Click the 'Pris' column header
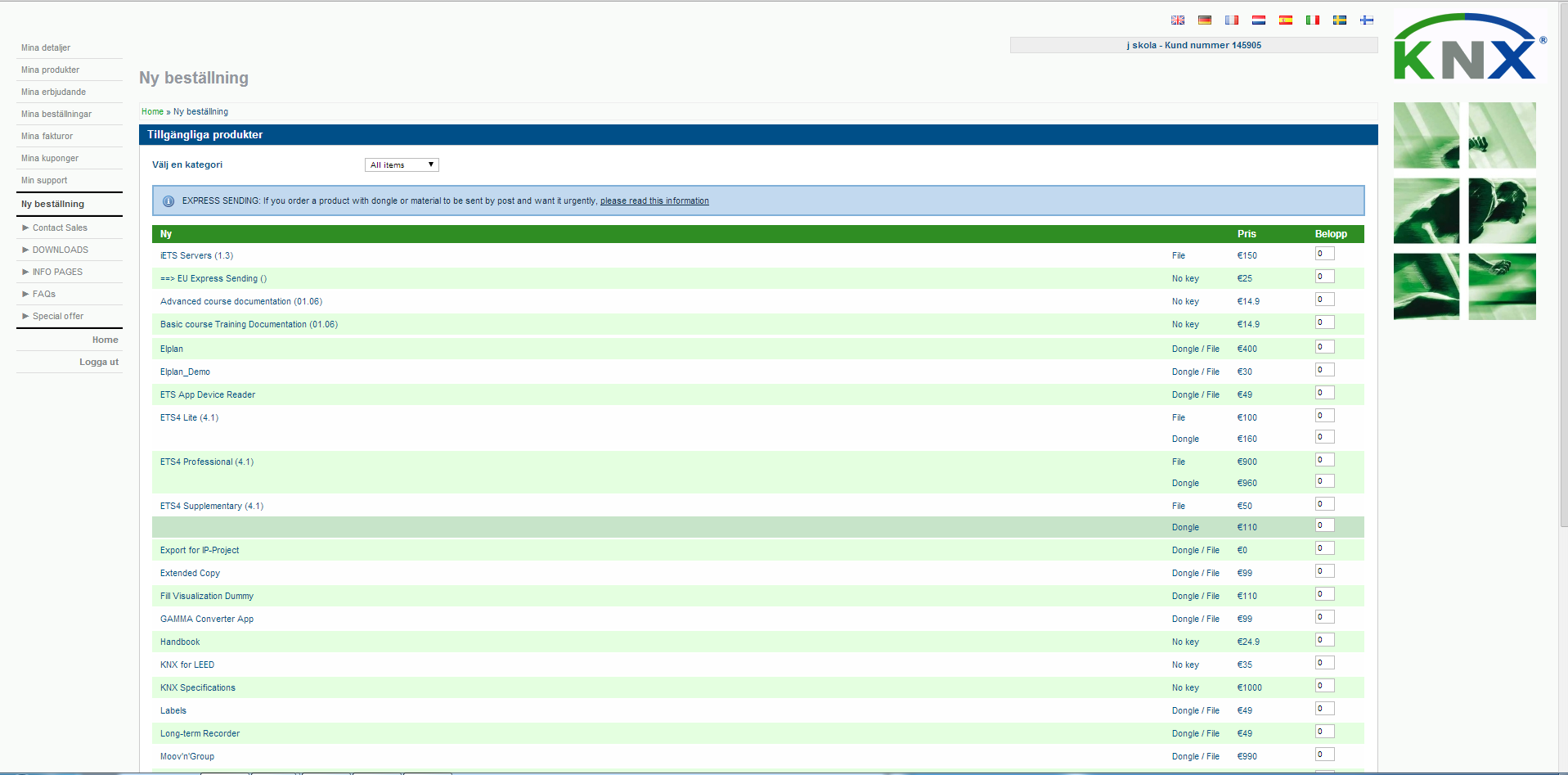Viewport: 1568px width, 775px height. [1247, 234]
